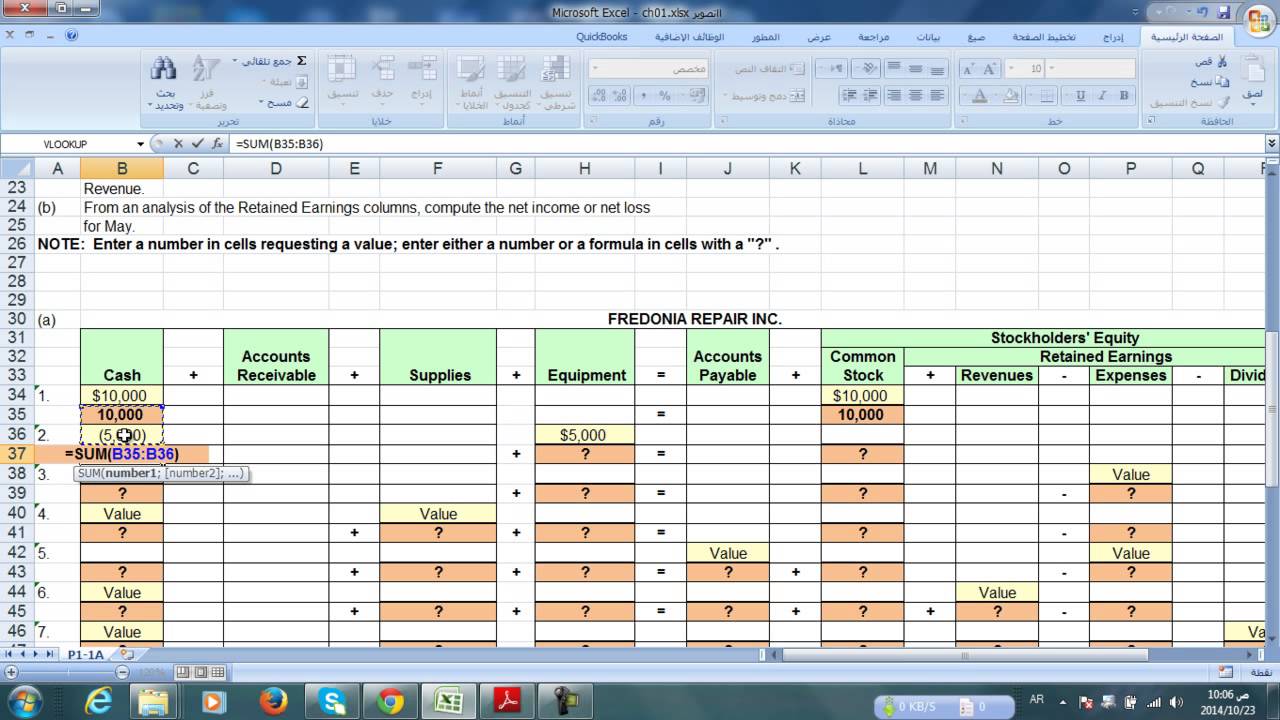Click the AutoSum sigma icon
This screenshot has width=1280, height=720.
[x=301, y=61]
